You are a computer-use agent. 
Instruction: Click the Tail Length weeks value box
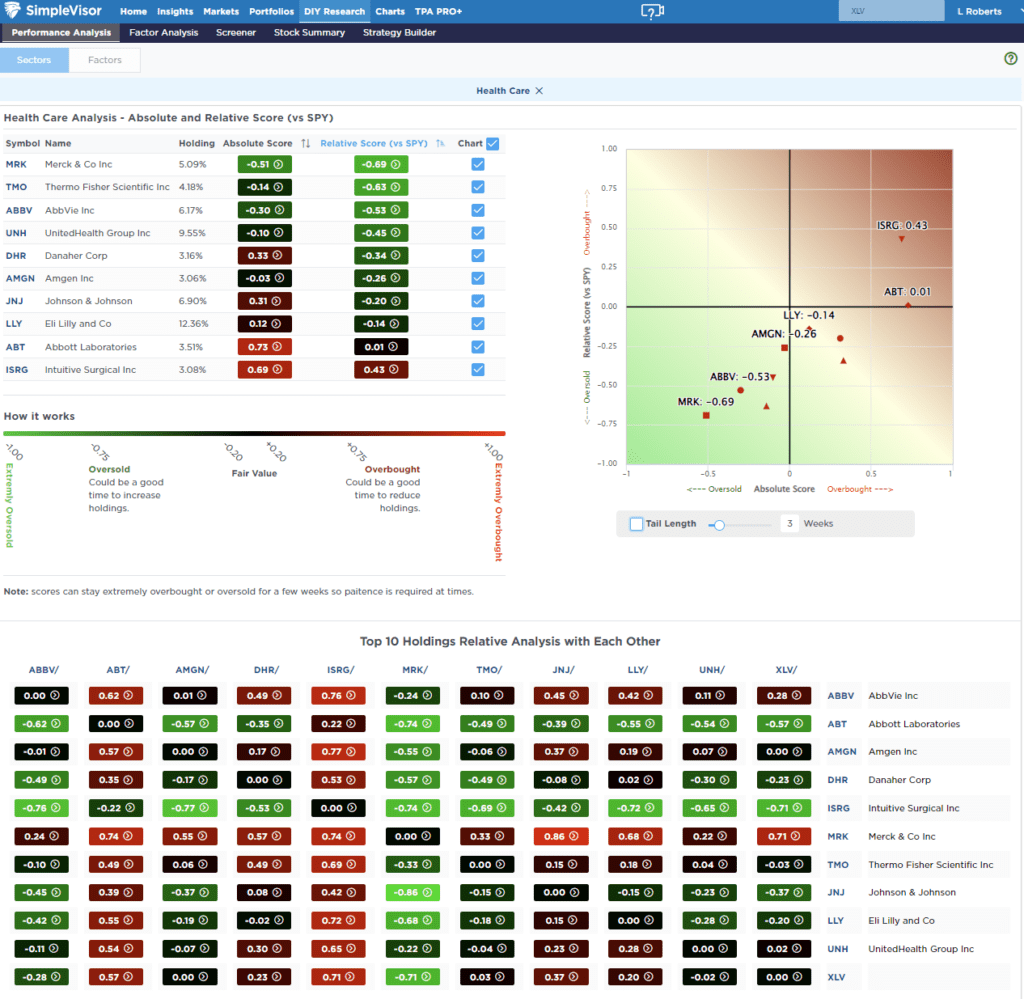coord(790,524)
